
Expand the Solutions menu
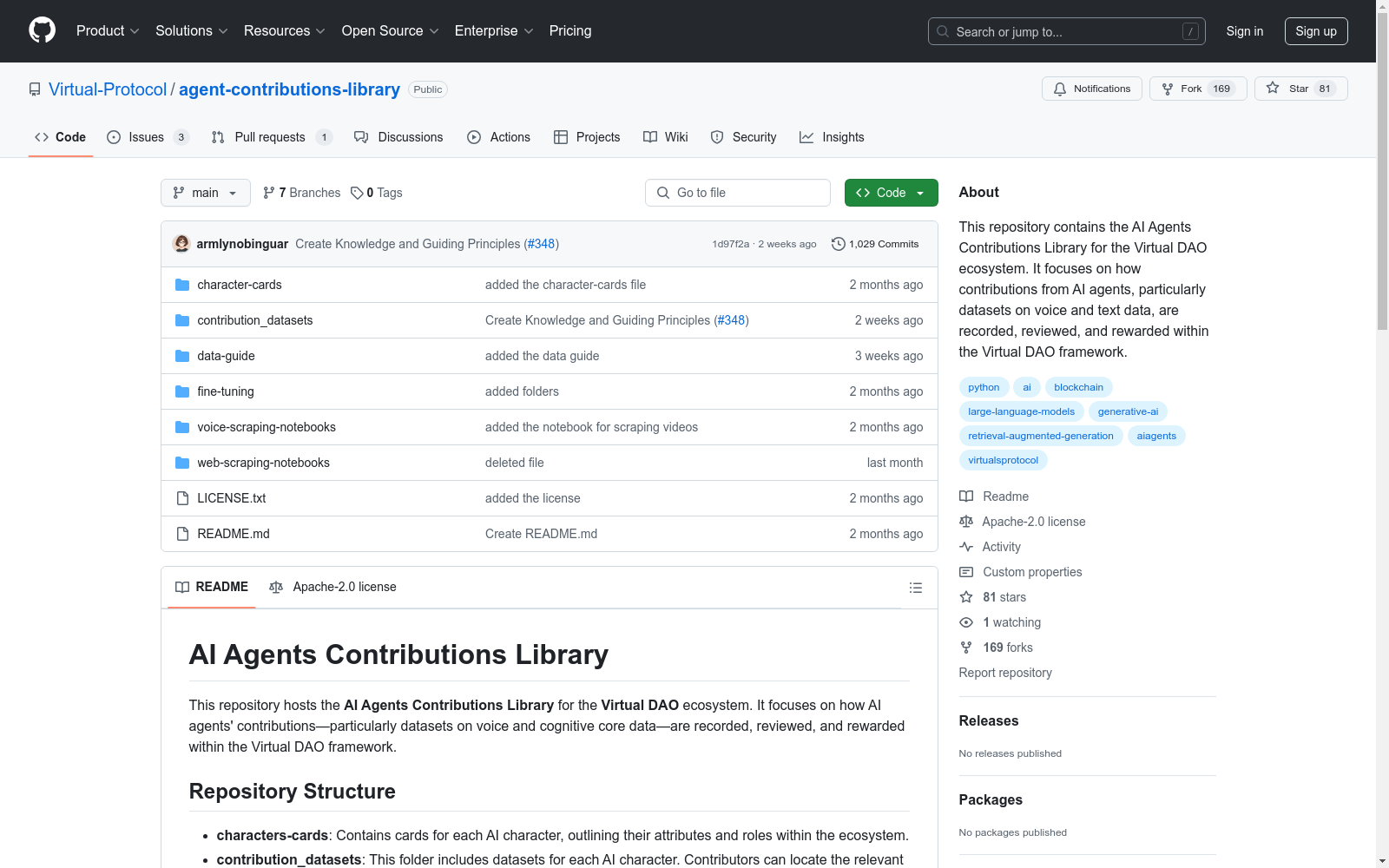(192, 30)
